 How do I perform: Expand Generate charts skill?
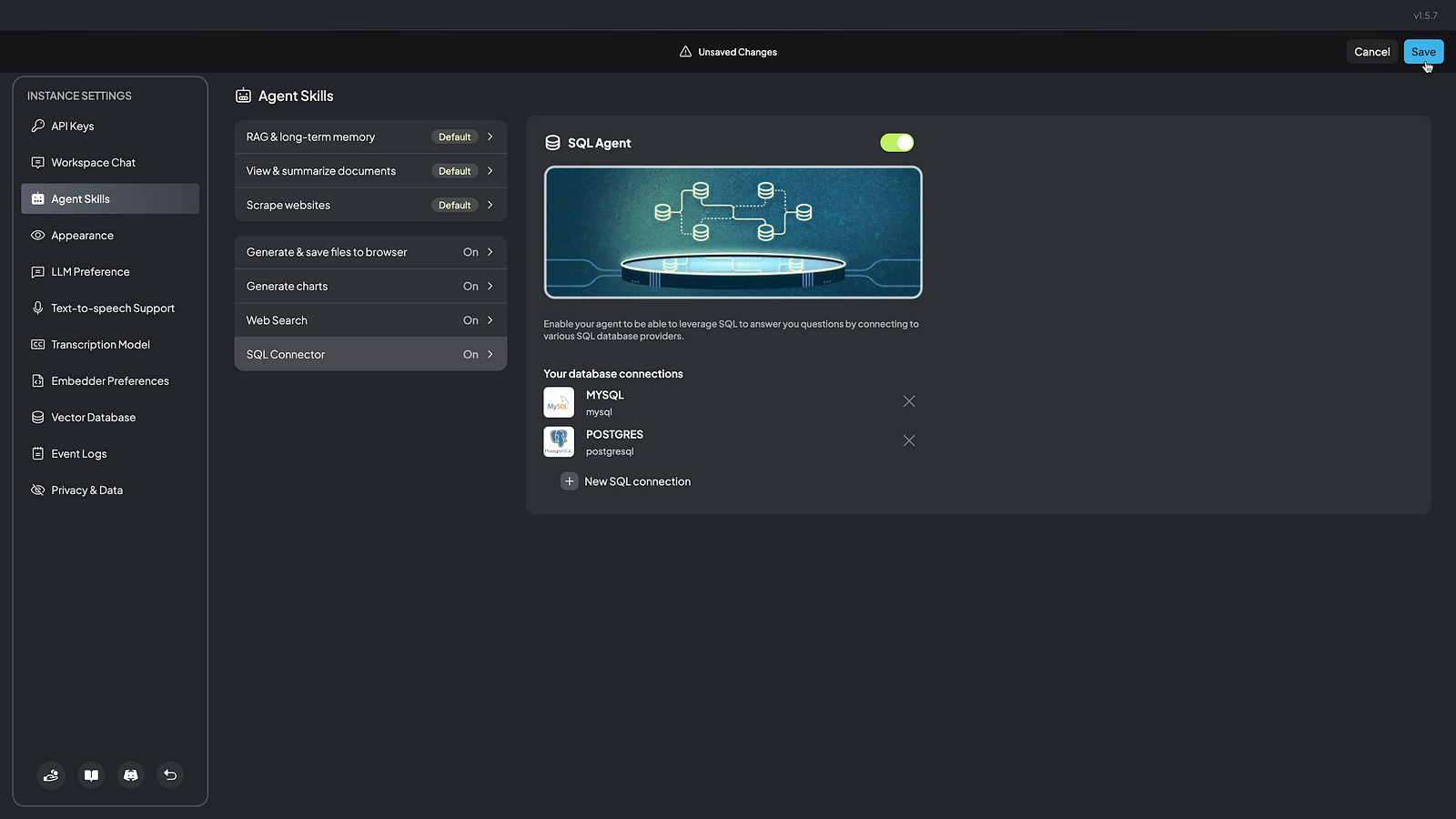[x=369, y=287]
